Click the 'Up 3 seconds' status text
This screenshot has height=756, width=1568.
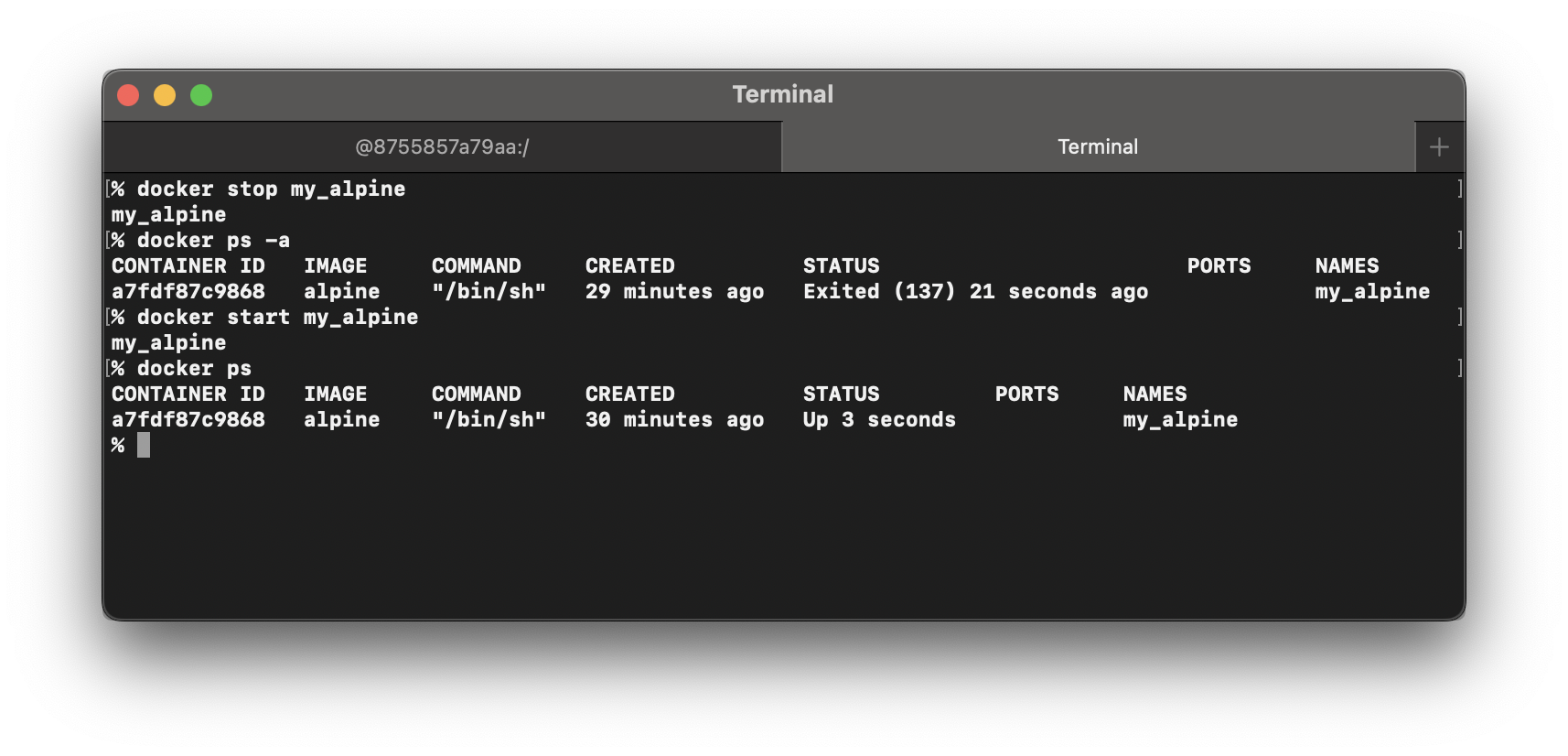tap(879, 420)
